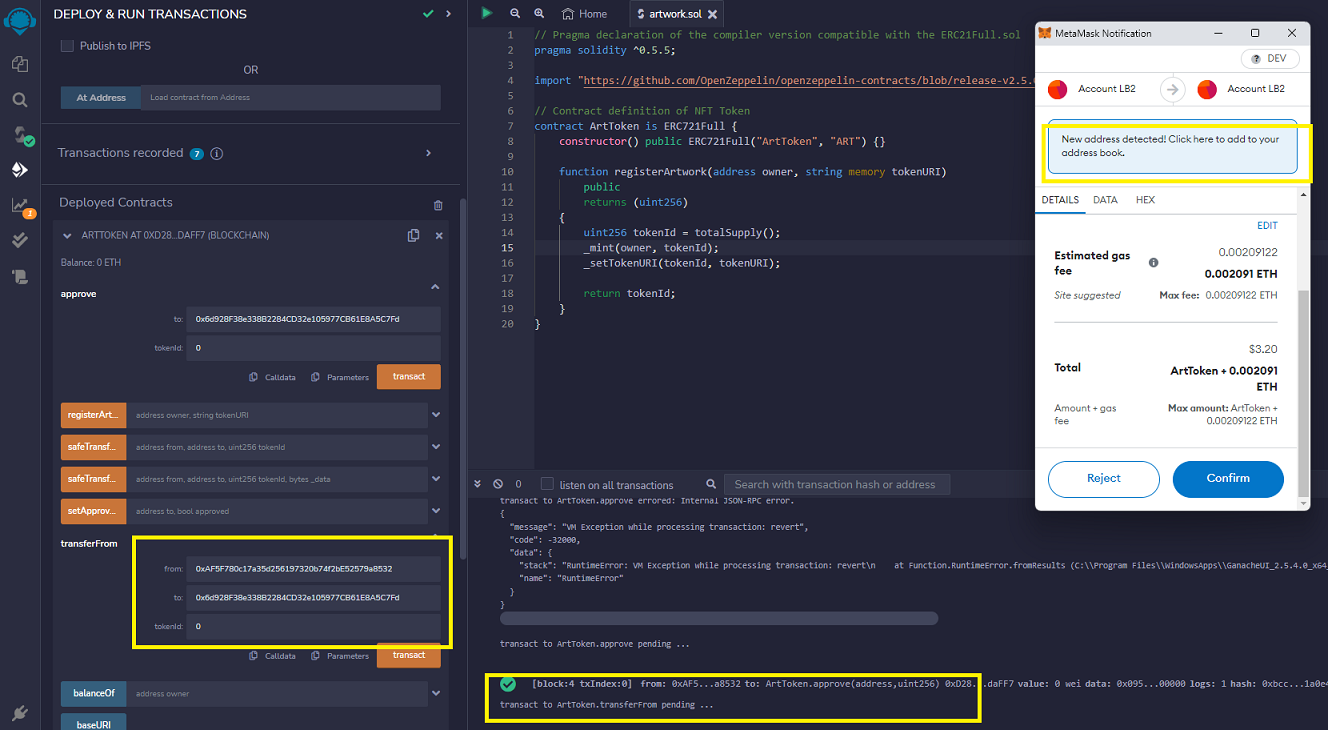Enable the Publish to IPFS checkbox
Image resolution: width=1328 pixels, height=730 pixels.
point(68,46)
